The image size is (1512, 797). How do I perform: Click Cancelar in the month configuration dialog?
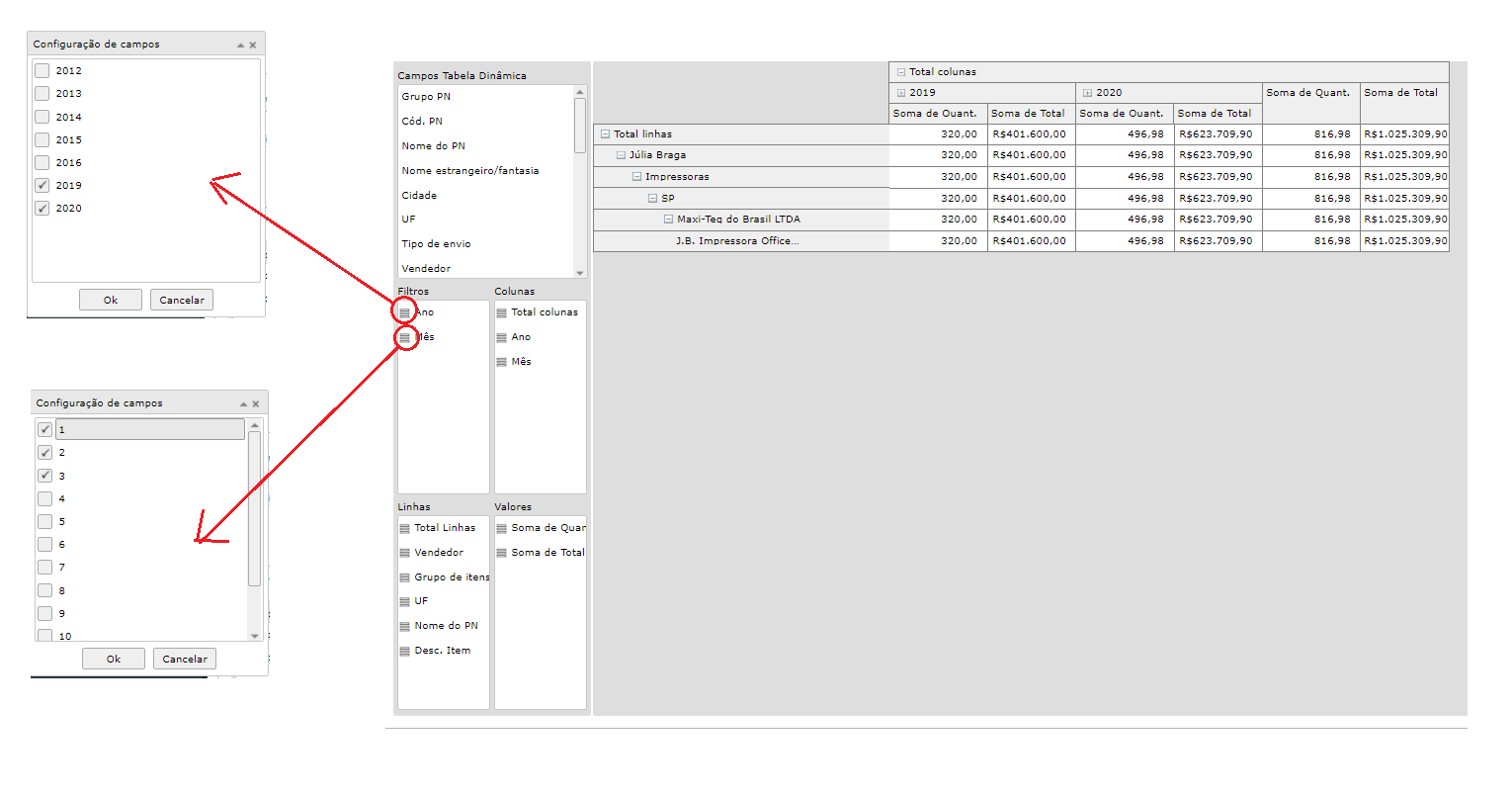coord(185,659)
